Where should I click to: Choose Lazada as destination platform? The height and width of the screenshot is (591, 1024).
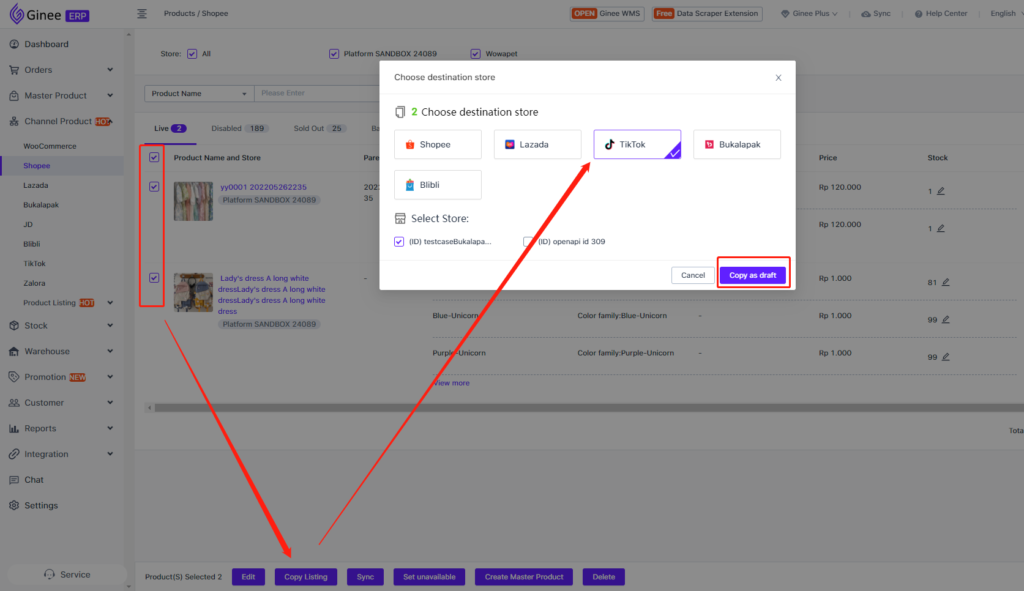tap(537, 144)
